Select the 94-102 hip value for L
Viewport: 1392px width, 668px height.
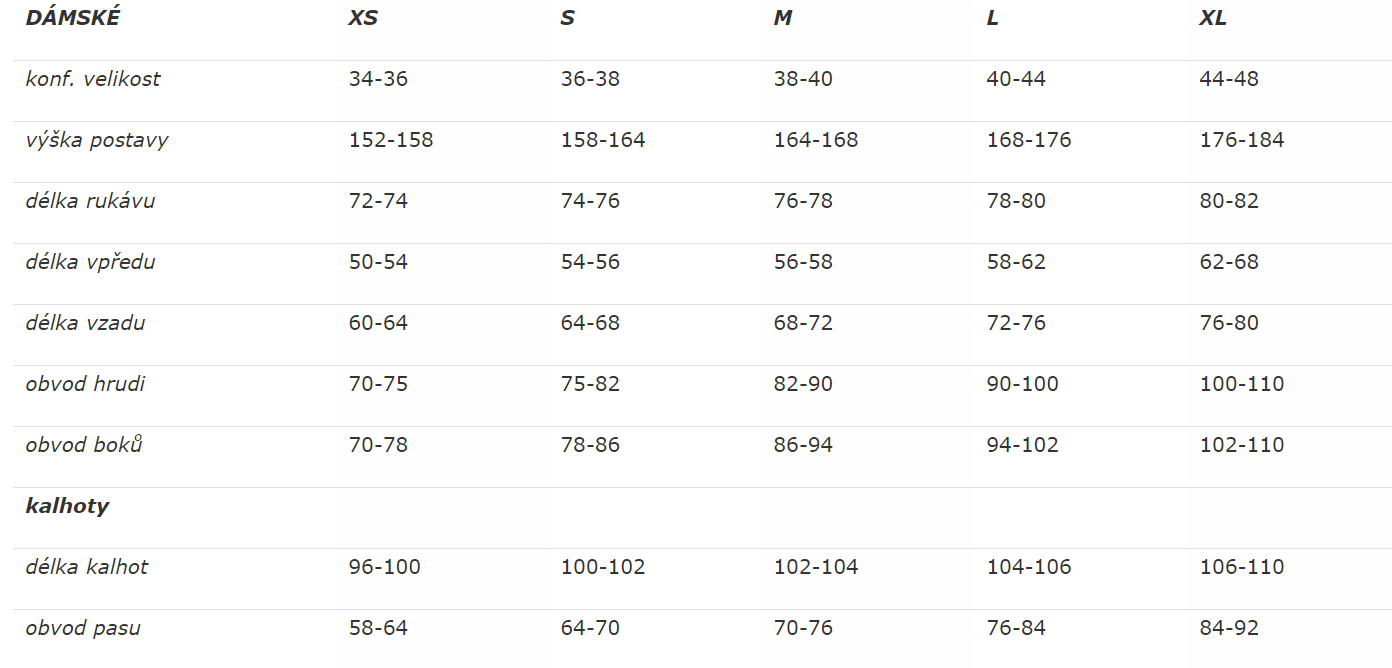pos(1022,445)
